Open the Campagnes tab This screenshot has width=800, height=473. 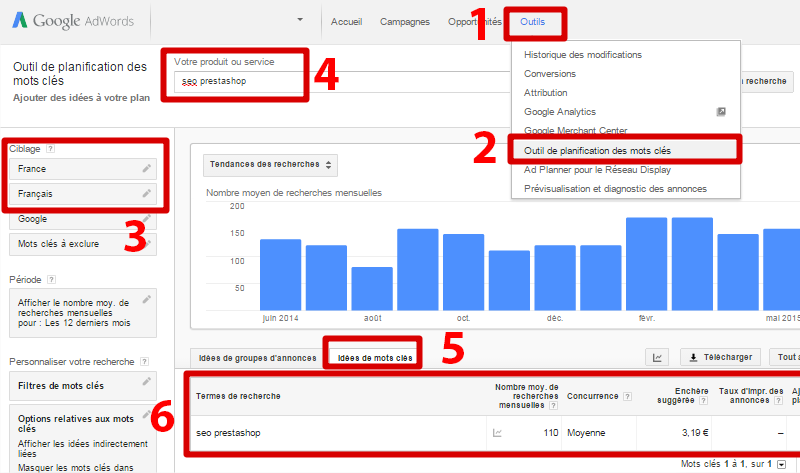(405, 22)
